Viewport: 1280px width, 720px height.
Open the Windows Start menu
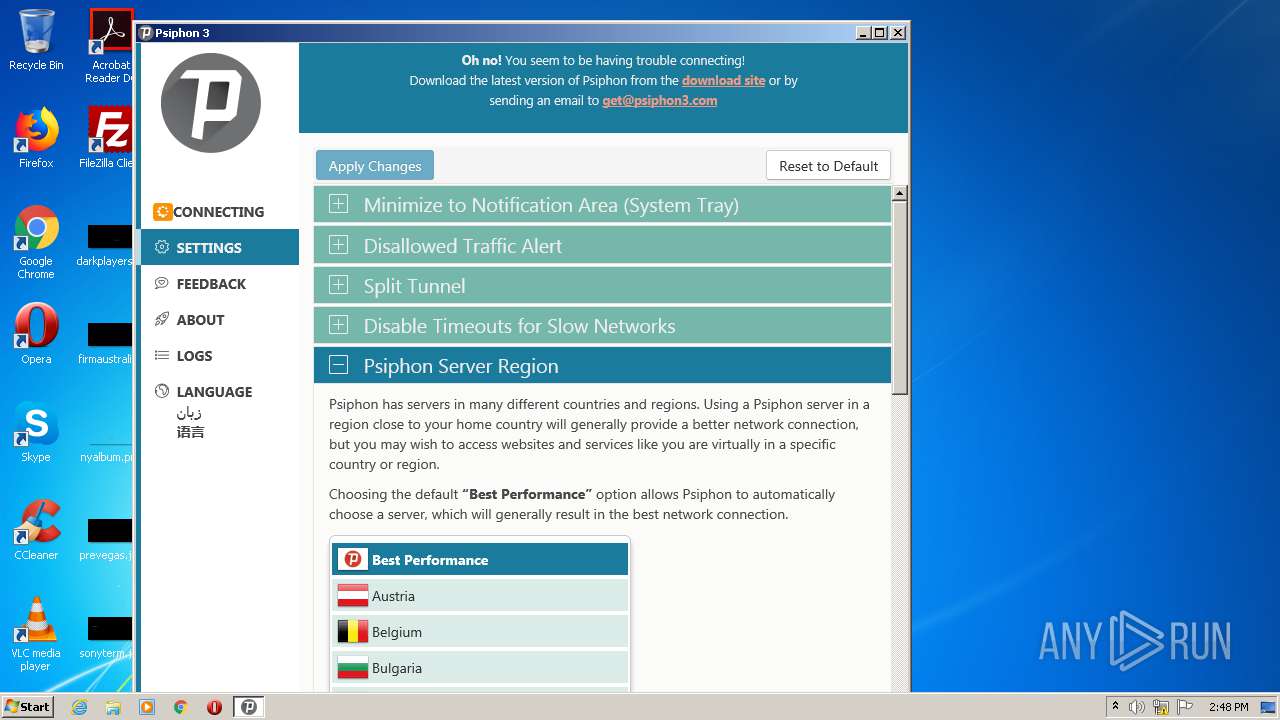(x=27, y=707)
